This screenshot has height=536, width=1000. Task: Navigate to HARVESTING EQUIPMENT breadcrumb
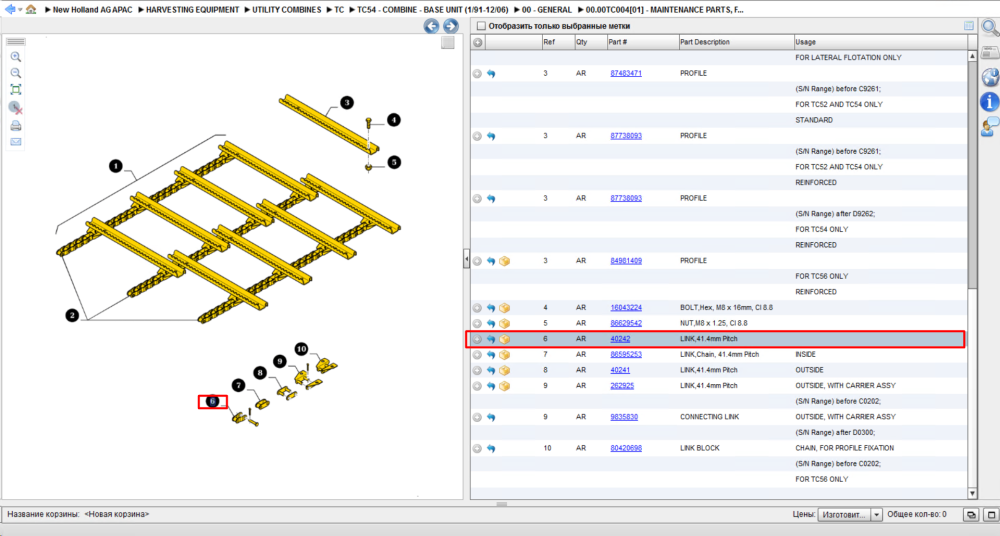point(192,10)
